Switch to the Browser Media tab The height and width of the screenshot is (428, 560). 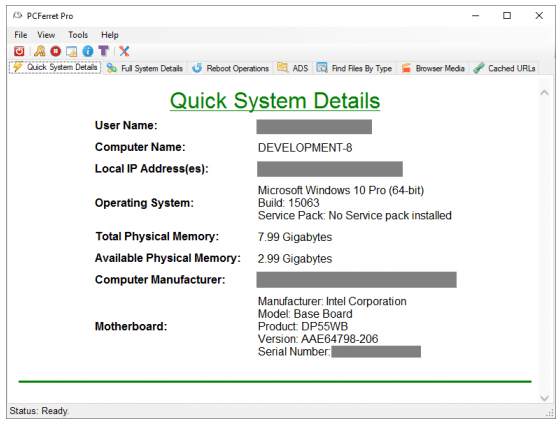pyautogui.click(x=433, y=68)
